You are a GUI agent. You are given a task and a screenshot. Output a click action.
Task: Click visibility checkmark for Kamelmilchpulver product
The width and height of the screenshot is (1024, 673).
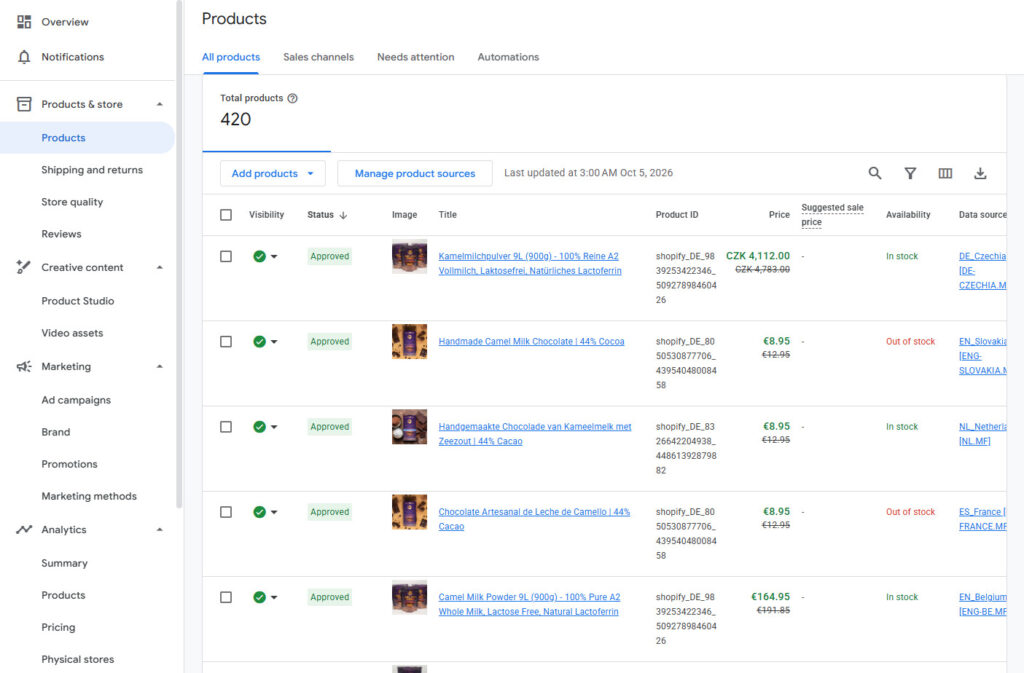(259, 257)
